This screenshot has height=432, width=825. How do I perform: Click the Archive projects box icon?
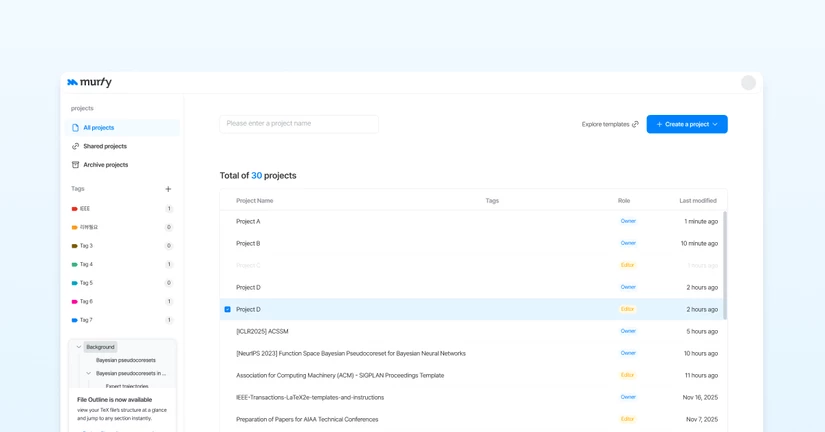75,165
